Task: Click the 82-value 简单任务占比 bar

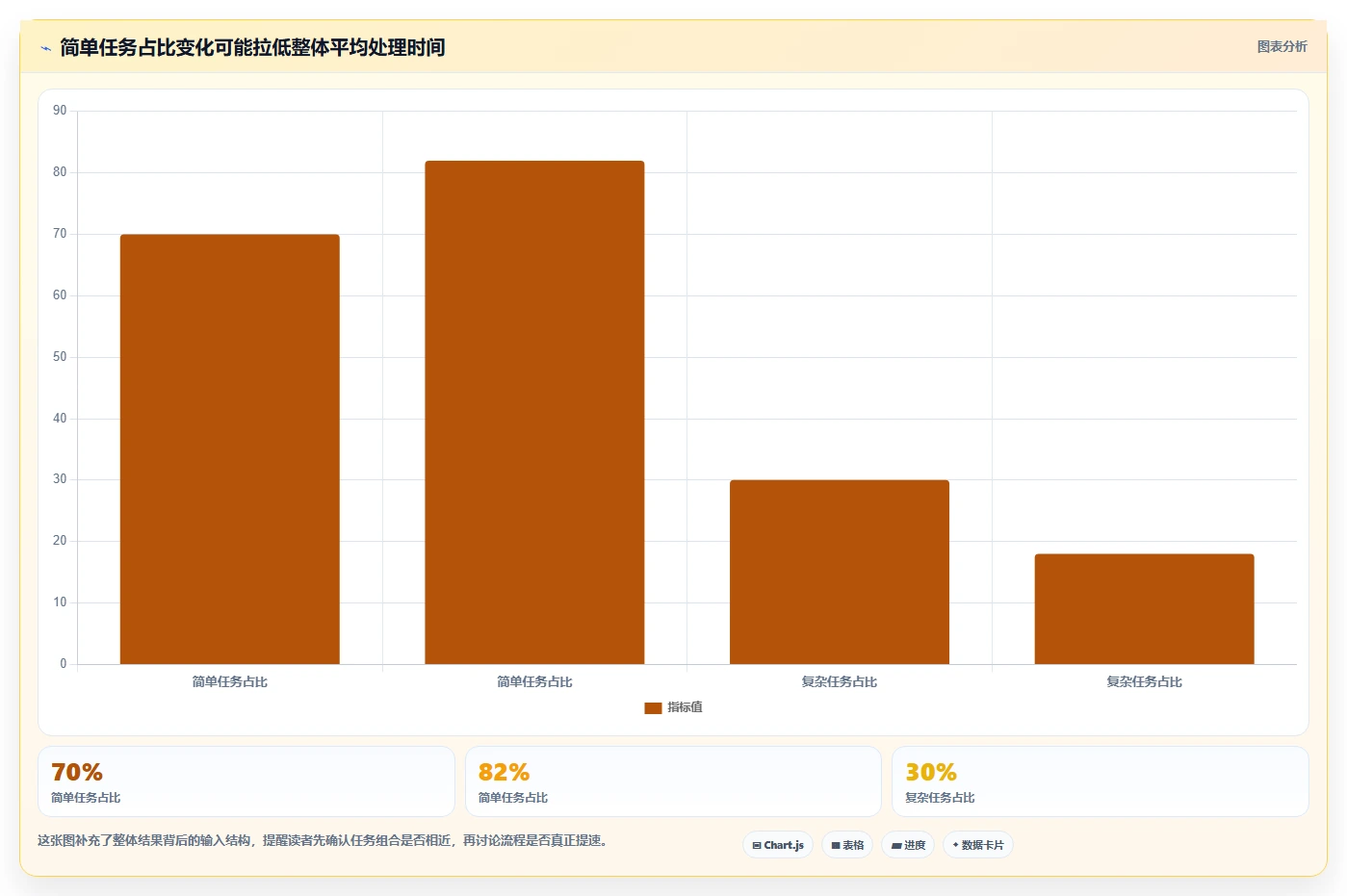Action: [534, 412]
